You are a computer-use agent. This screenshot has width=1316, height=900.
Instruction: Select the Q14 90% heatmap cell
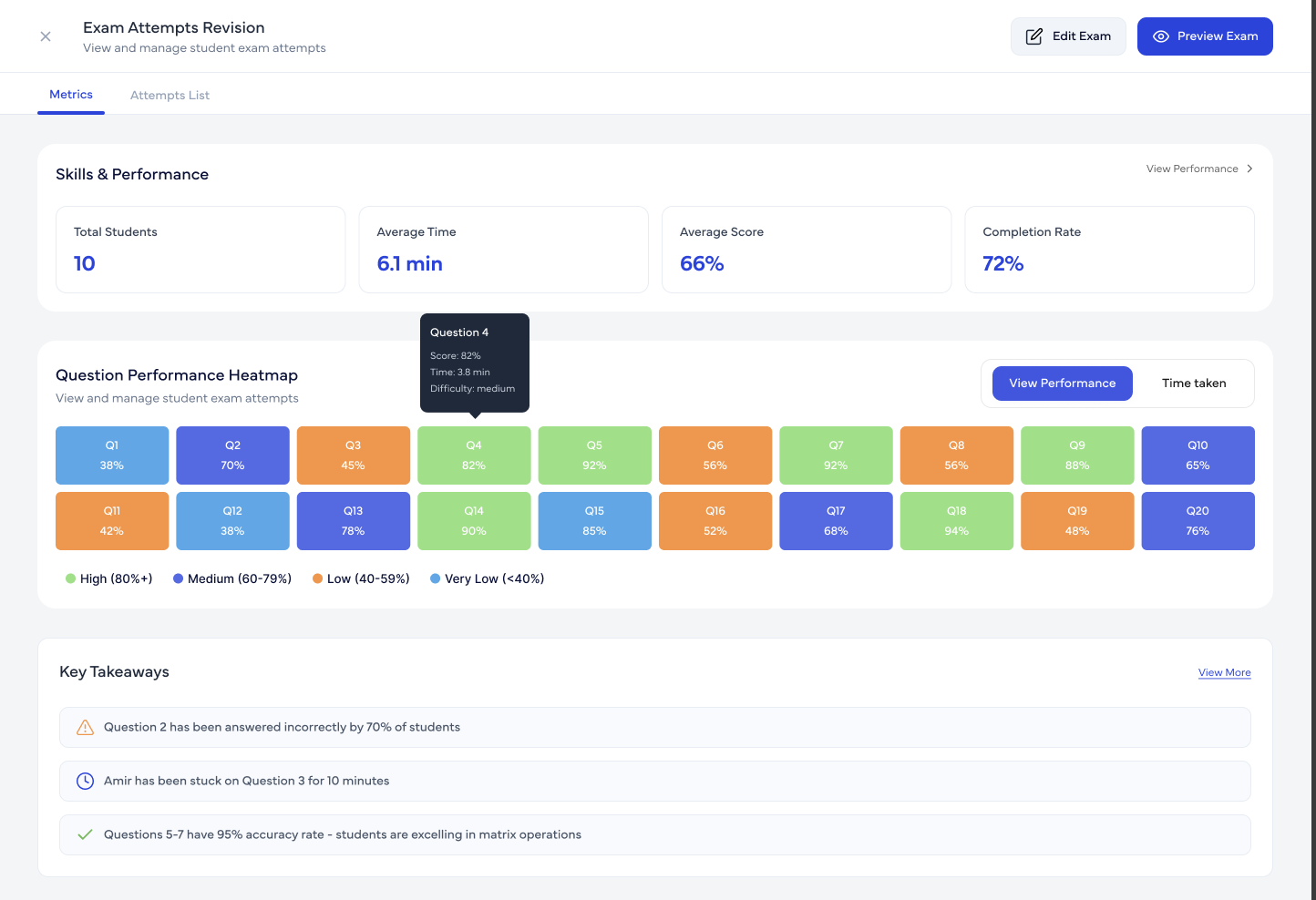(474, 521)
